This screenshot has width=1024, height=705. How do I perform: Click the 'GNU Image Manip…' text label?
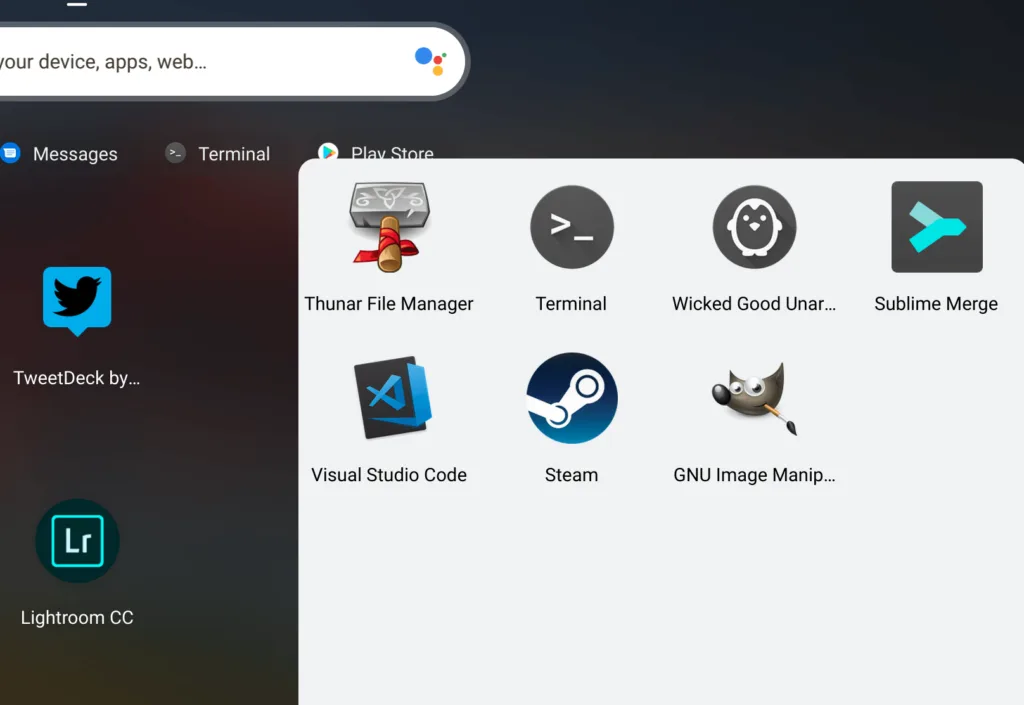[x=754, y=475]
